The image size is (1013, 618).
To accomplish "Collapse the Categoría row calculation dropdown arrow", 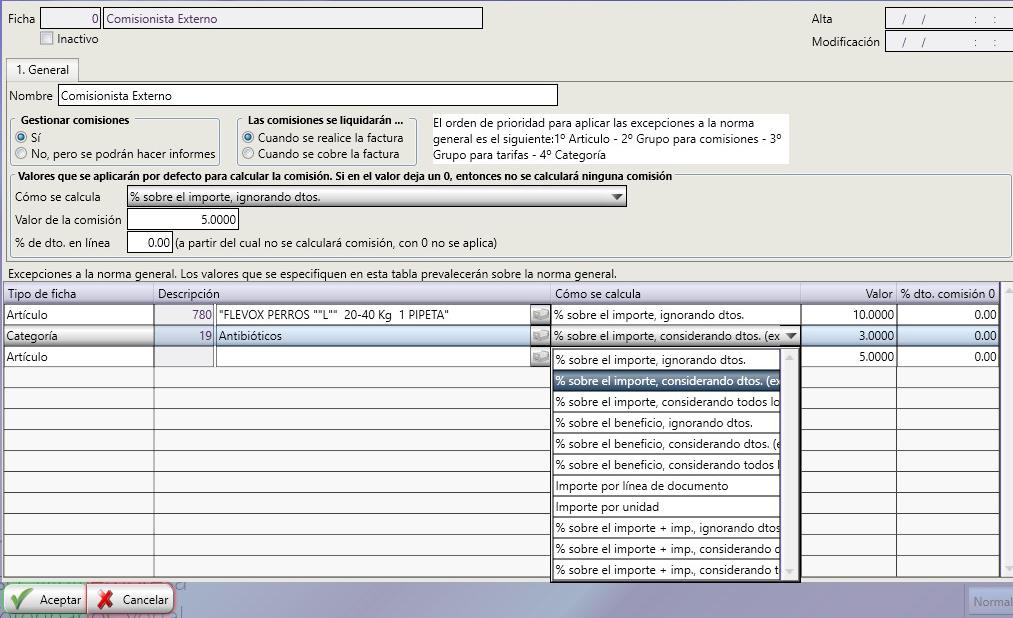I will (x=790, y=337).
